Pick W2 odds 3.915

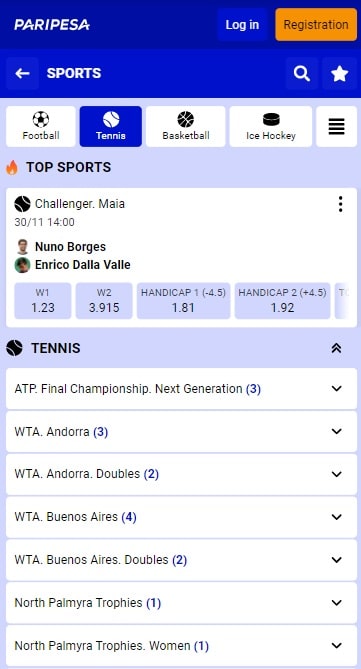coord(104,301)
